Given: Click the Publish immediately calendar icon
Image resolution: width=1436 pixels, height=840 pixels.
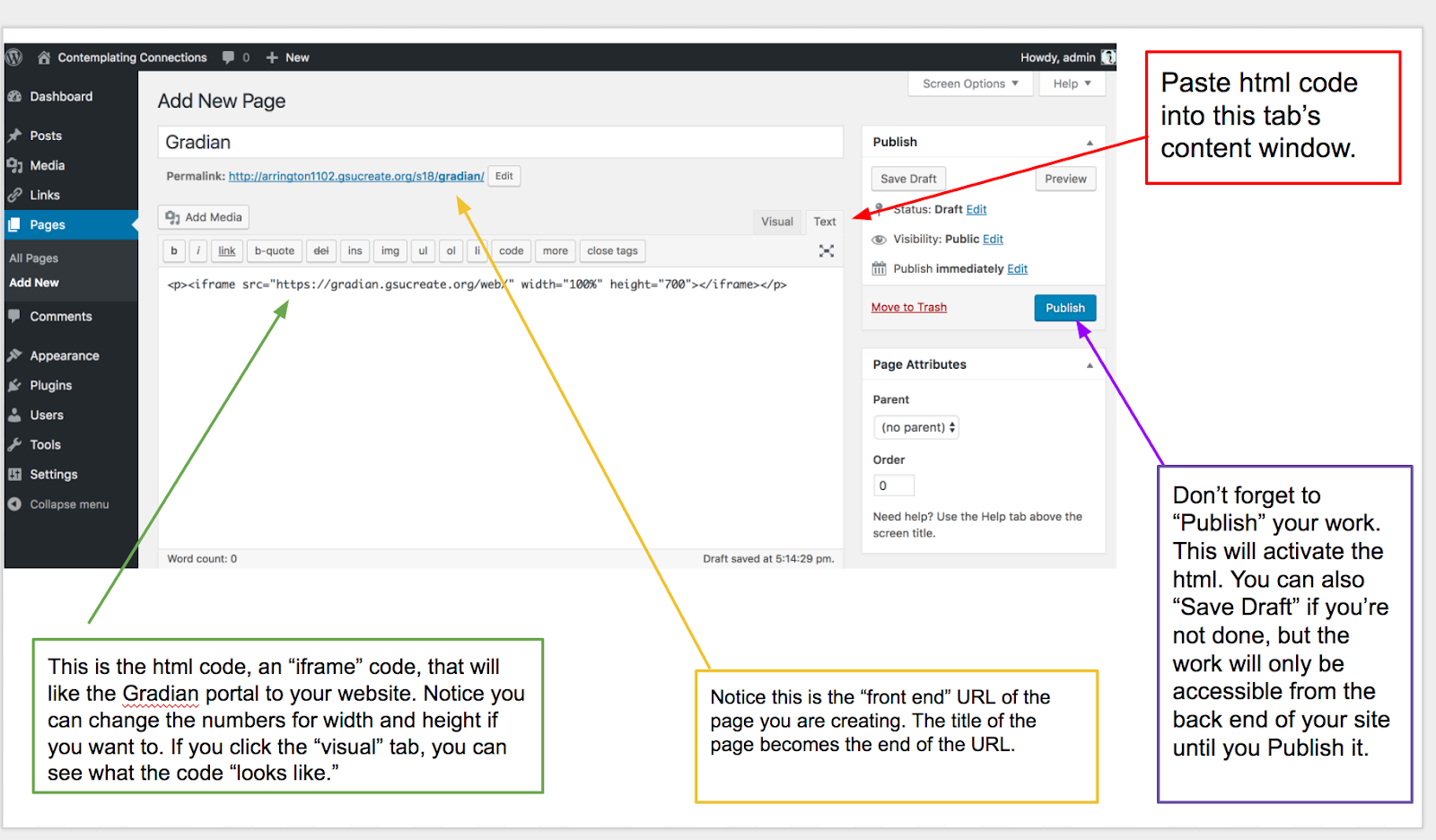Looking at the screenshot, I should pyautogui.click(x=880, y=268).
